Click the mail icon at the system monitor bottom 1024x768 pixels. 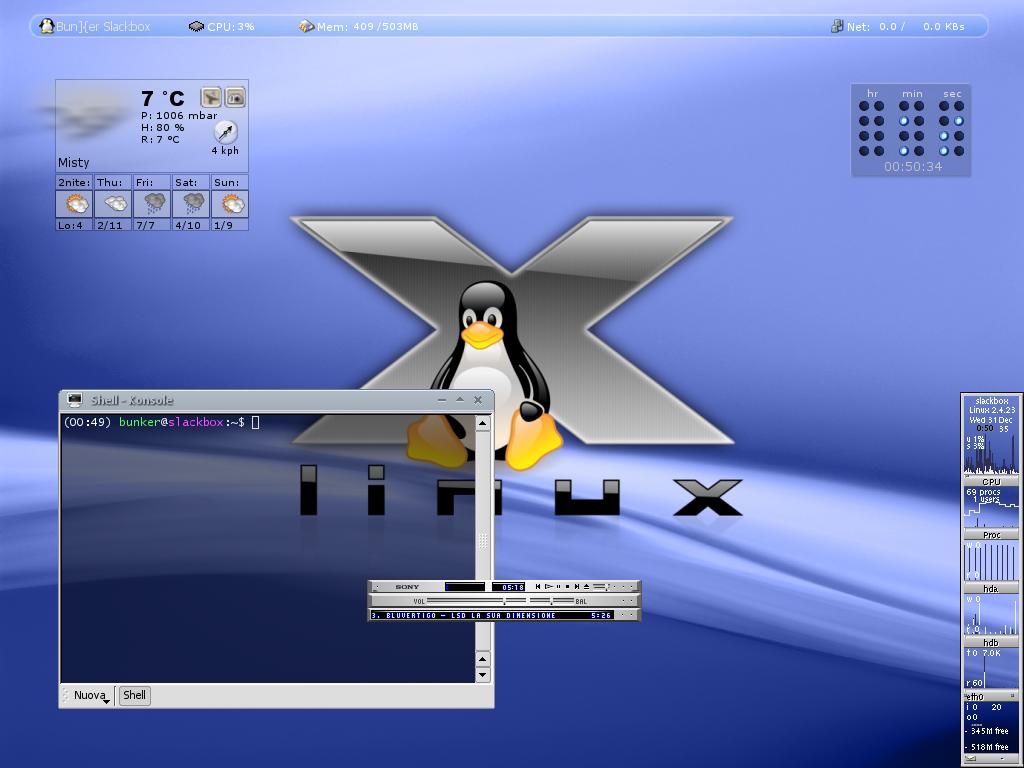tap(970, 759)
